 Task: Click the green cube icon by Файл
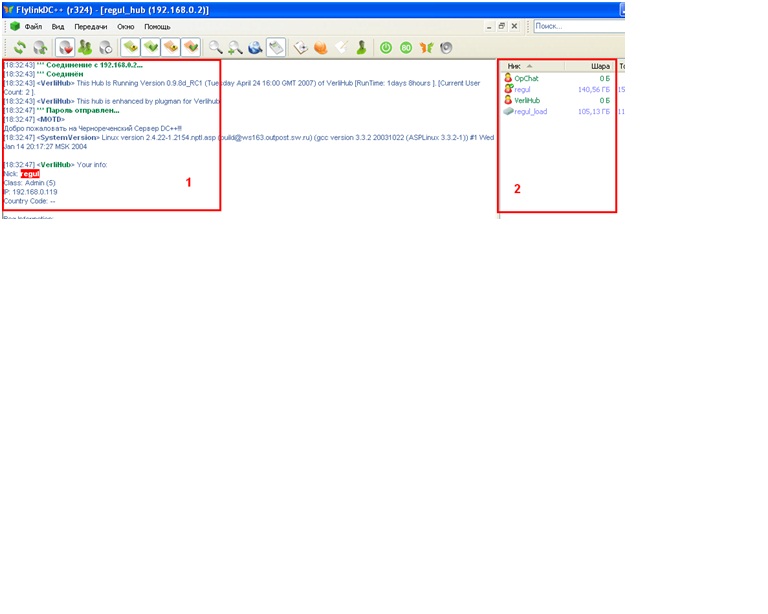point(15,26)
